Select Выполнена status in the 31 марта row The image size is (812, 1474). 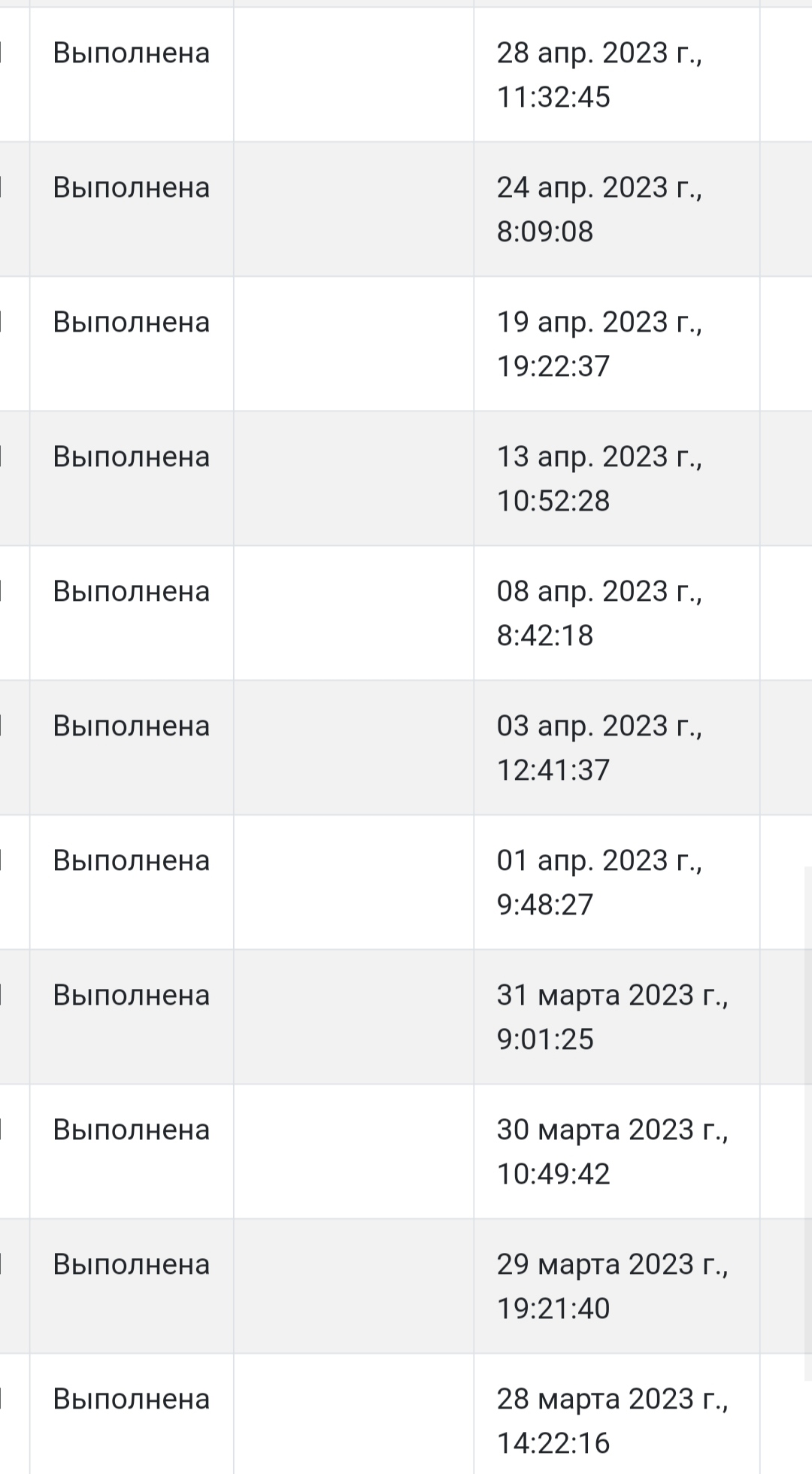[x=131, y=996]
